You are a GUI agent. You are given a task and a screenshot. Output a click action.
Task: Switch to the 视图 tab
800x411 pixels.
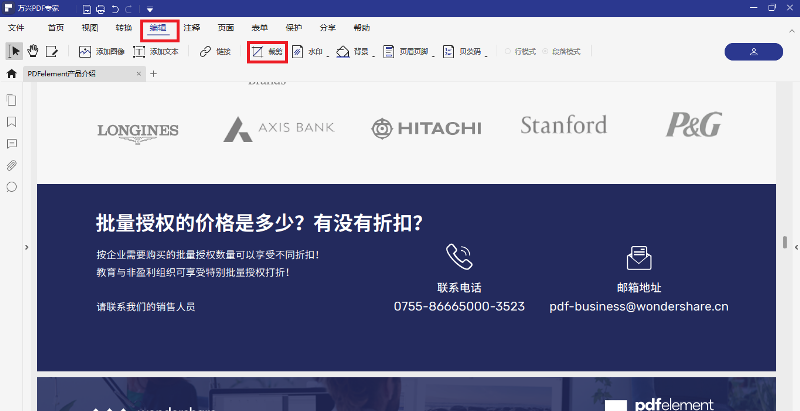tap(90, 28)
